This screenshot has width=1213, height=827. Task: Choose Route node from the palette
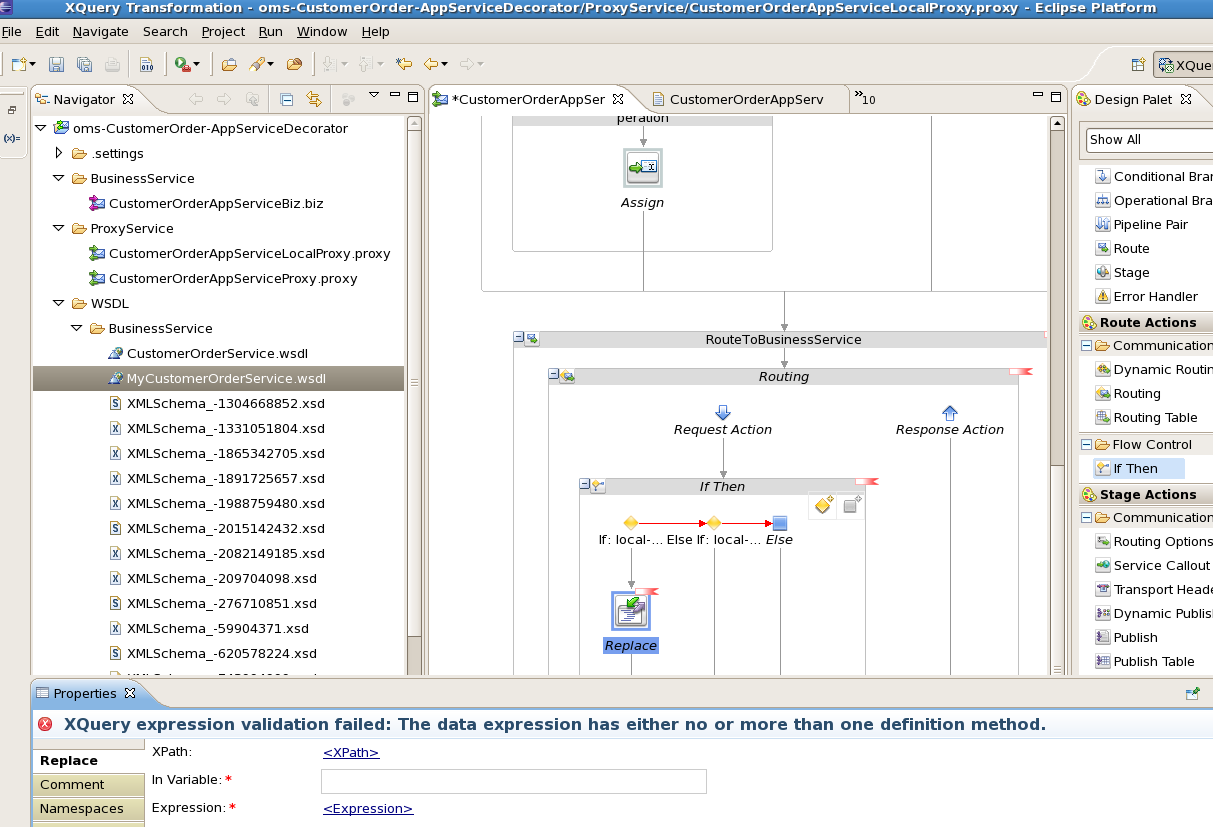coord(1122,248)
